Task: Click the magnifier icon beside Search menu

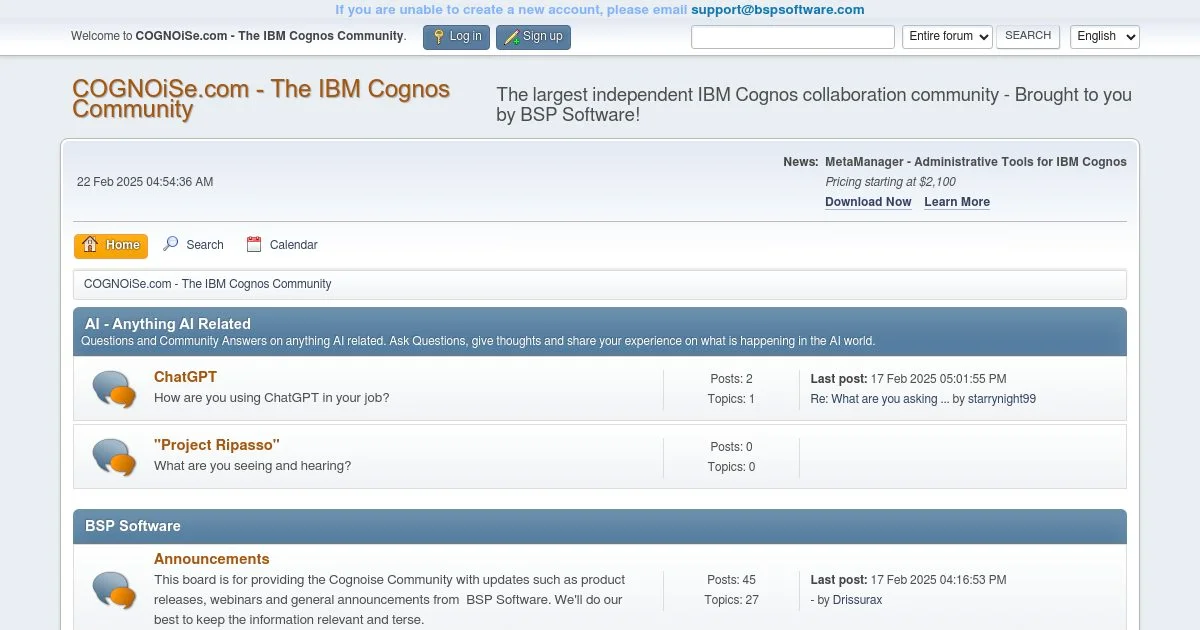Action: (171, 244)
